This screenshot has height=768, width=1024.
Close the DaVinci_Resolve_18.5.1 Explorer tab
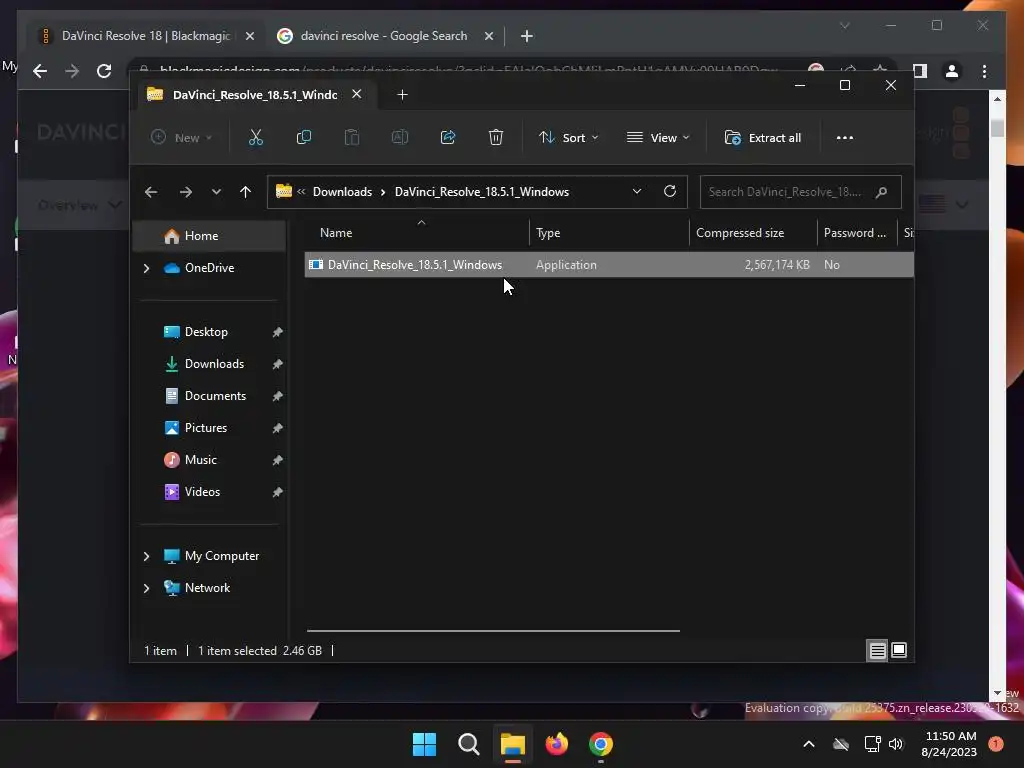[357, 94]
